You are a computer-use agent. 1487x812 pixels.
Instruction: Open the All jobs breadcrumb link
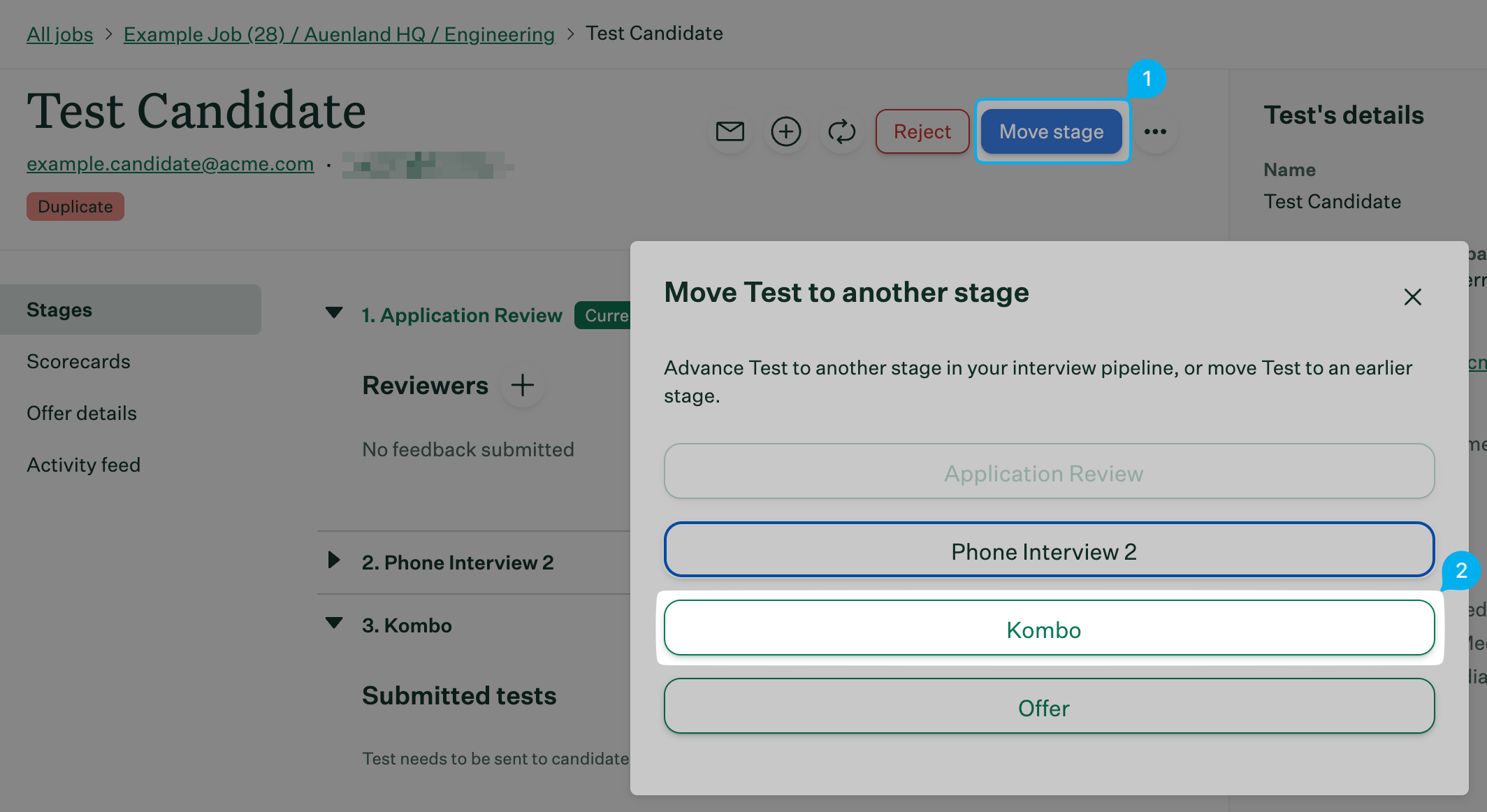pos(60,34)
